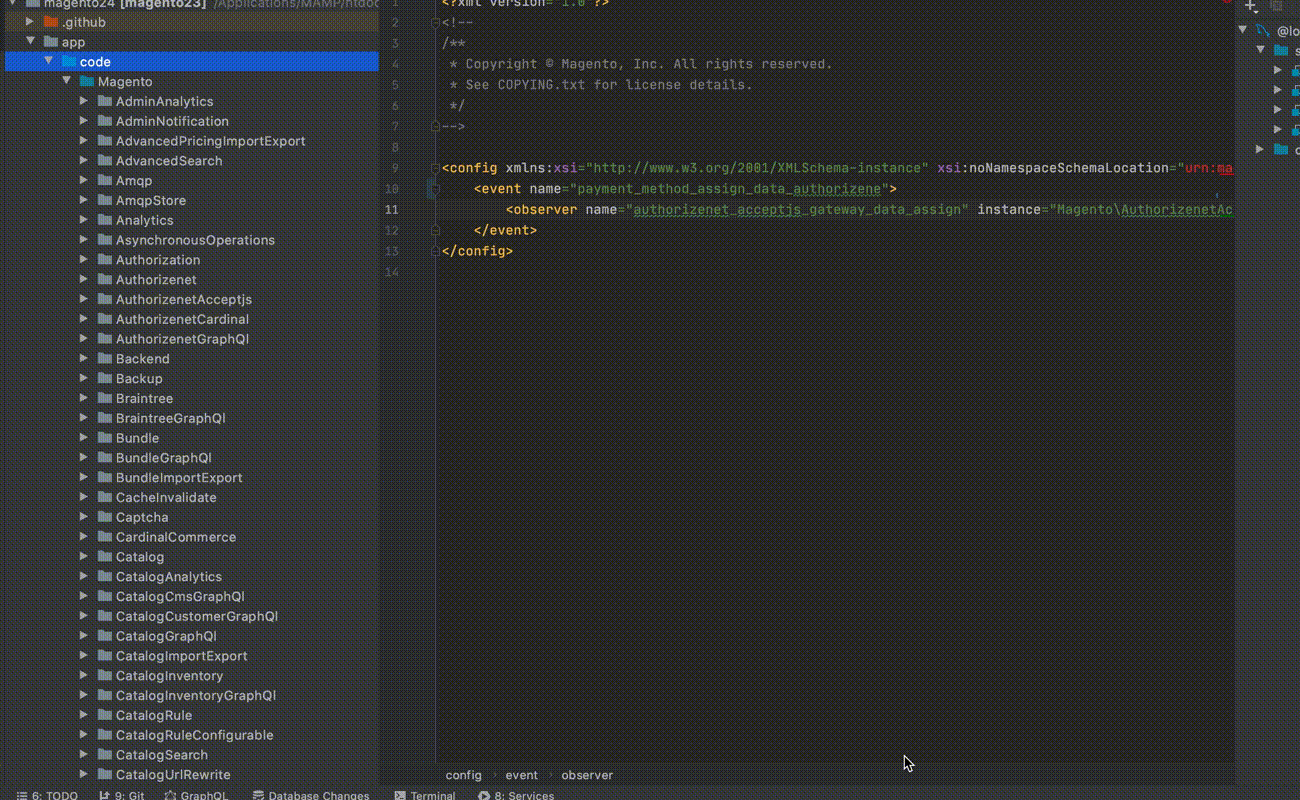The image size is (1300, 800).
Task: Click the Braintree folder icon
Action: [105, 398]
